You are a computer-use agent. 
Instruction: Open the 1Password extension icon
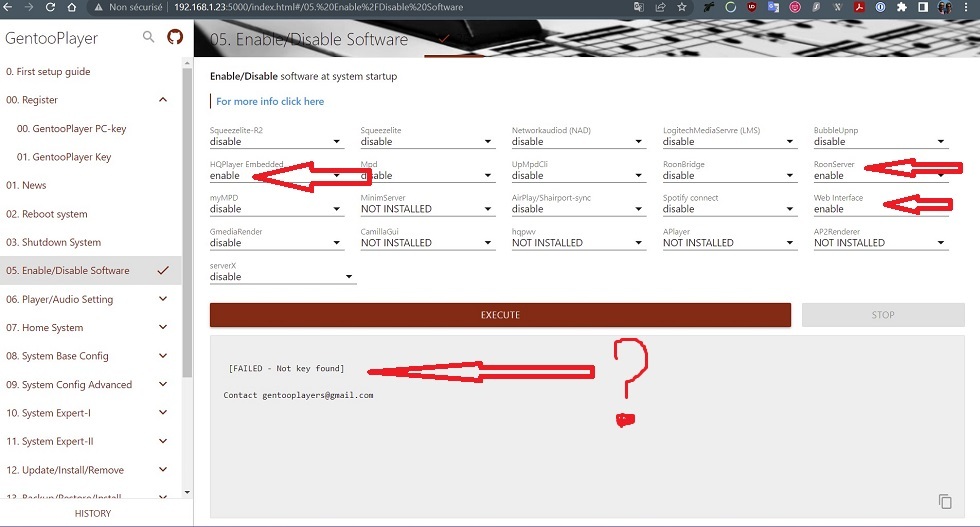click(x=880, y=7)
